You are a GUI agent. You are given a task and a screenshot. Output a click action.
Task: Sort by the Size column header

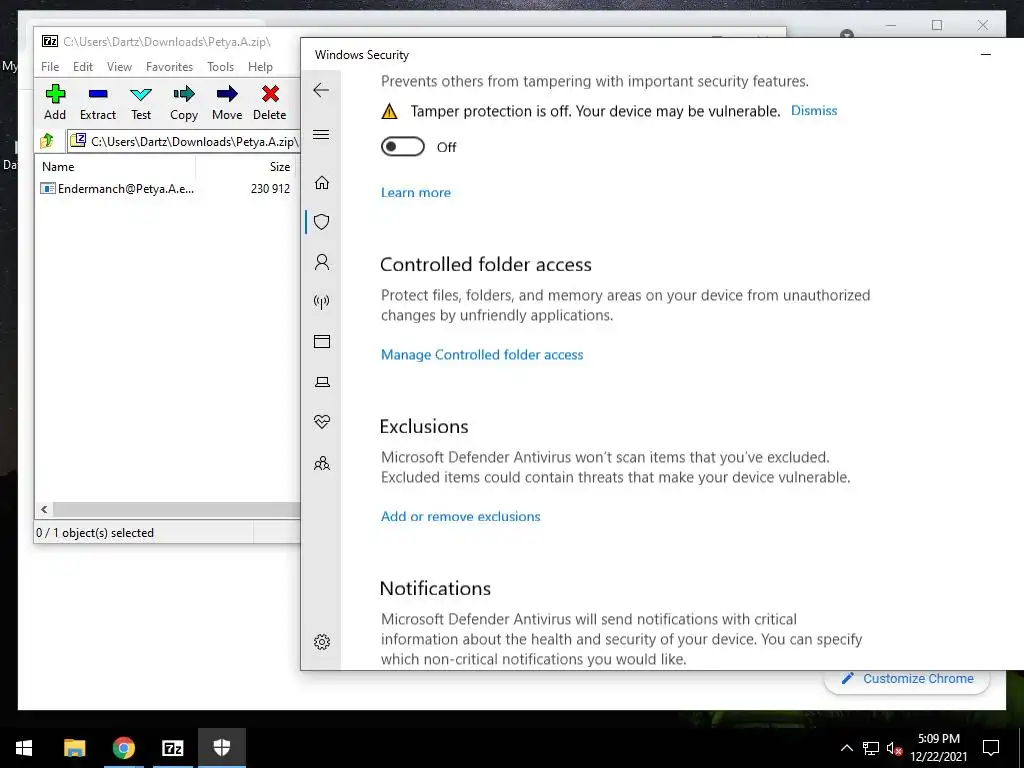[x=246, y=167]
